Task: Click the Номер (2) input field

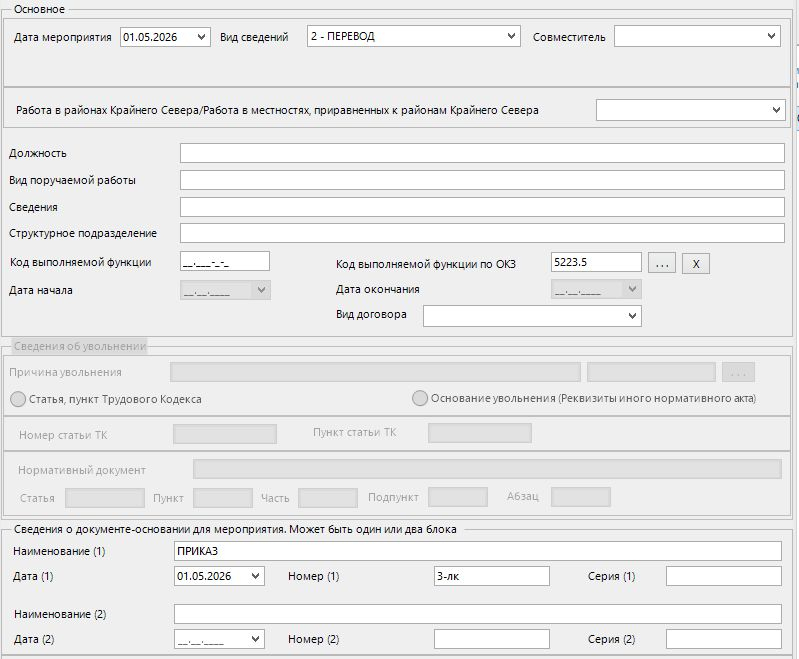Action: pyautogui.click(x=492, y=639)
